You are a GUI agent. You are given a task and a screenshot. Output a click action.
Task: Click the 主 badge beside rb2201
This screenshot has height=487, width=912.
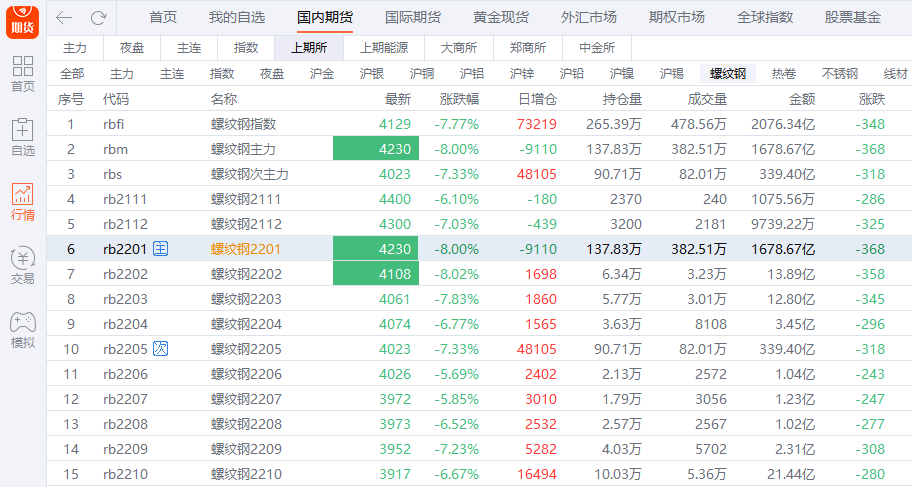click(160, 249)
